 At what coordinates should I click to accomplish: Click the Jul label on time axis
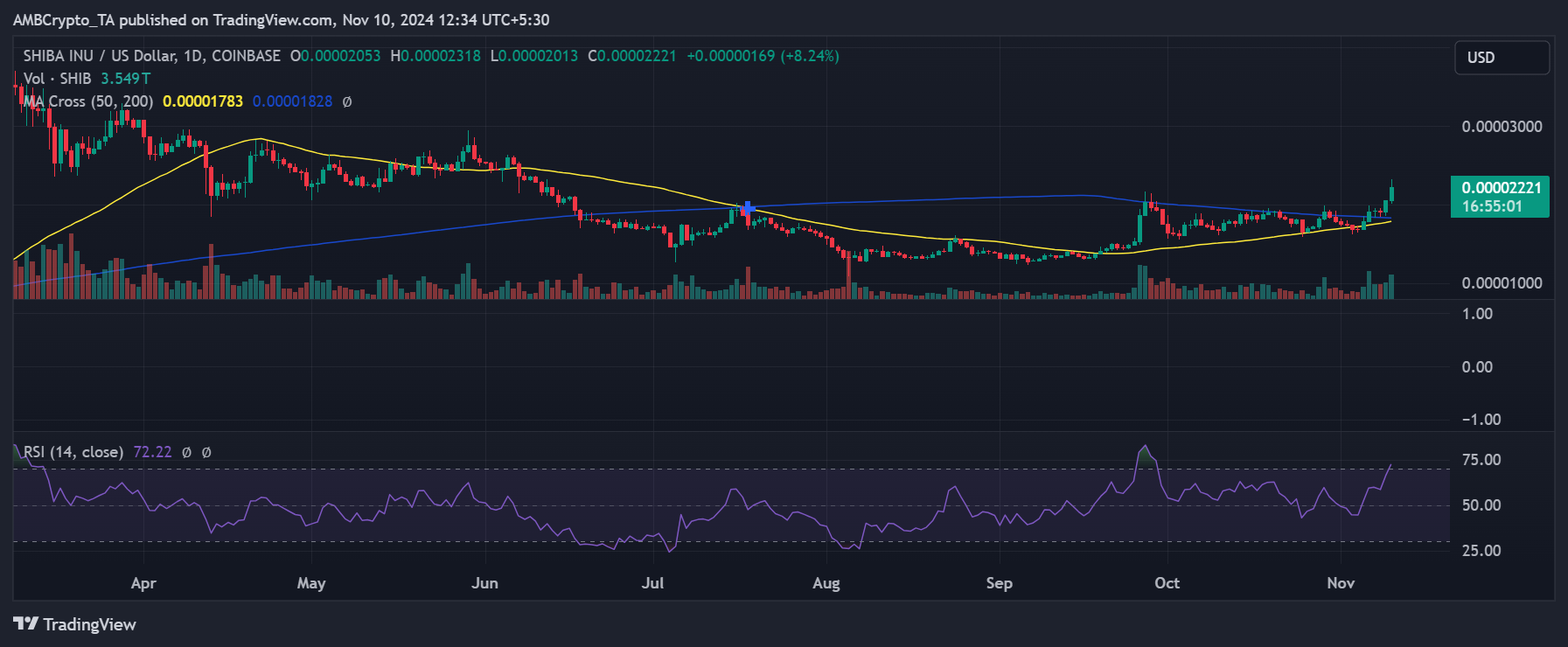[652, 583]
